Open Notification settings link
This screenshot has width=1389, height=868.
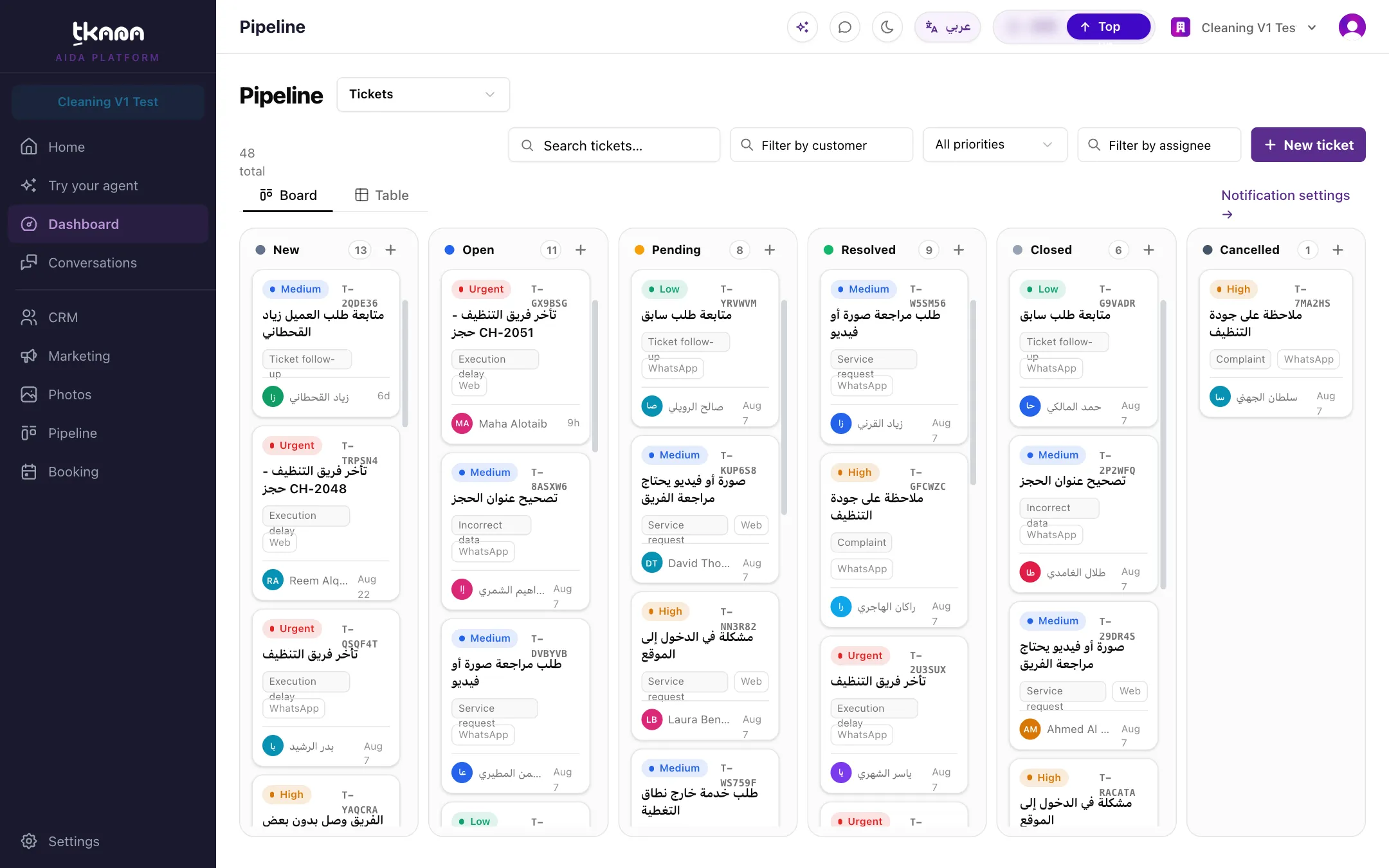1285,204
